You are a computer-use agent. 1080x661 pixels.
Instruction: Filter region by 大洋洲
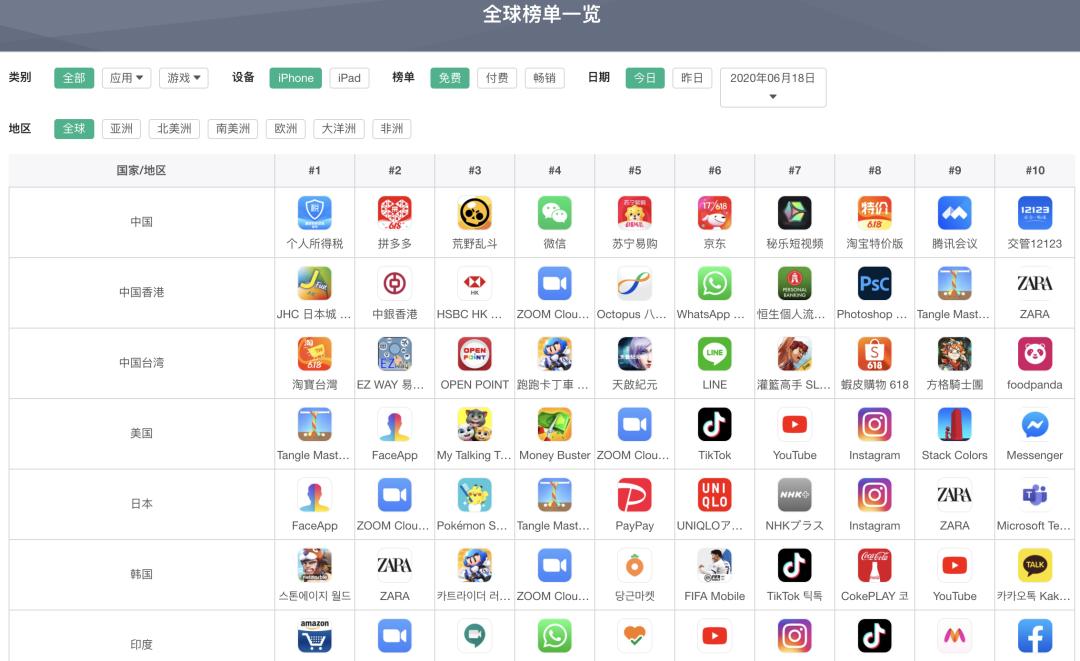(339, 129)
